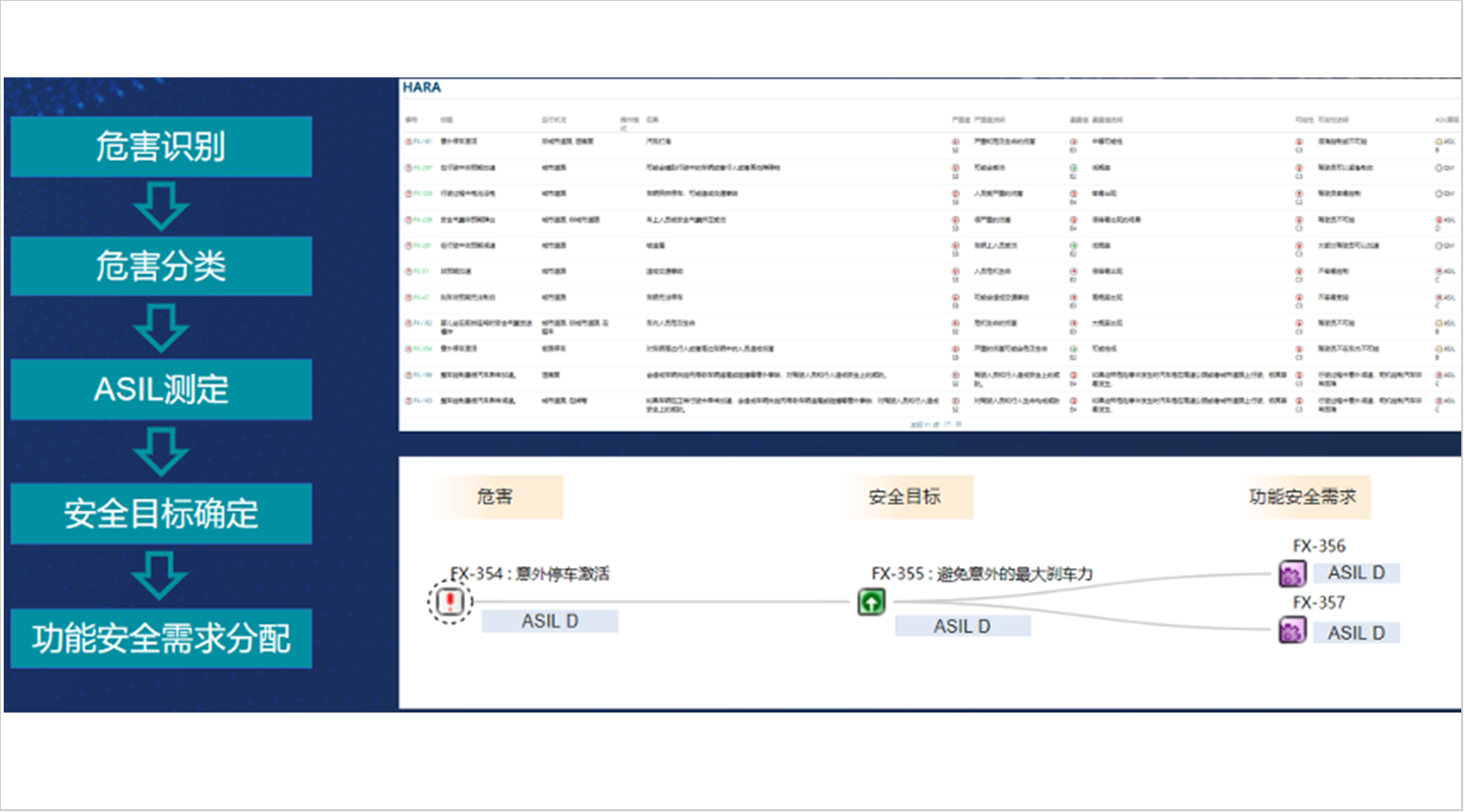Click the red hazard icon for FX-354
Image resolution: width=1464 pixels, height=812 pixels.
point(449,602)
